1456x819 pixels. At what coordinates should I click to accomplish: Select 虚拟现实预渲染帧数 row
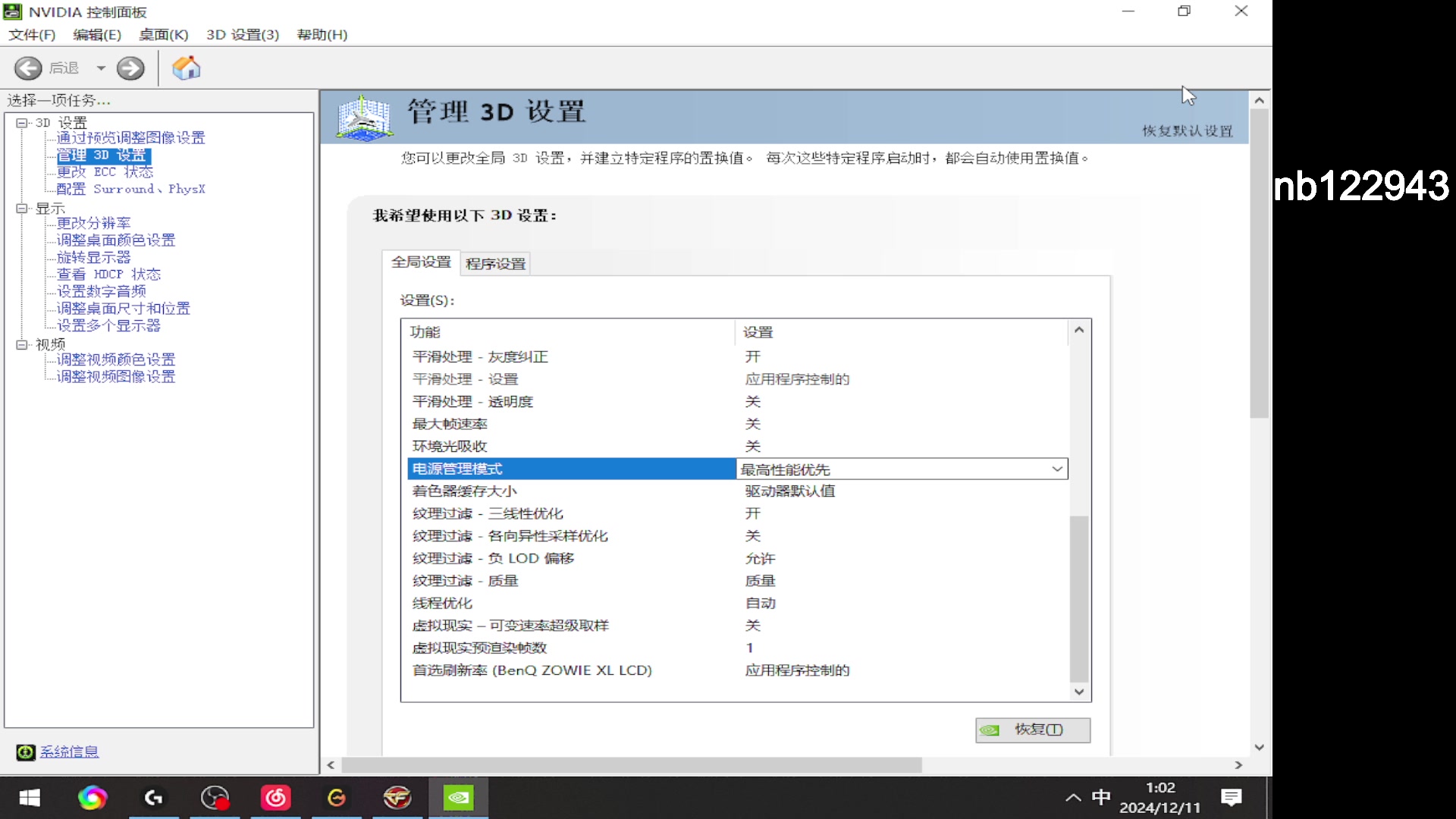[737, 648]
